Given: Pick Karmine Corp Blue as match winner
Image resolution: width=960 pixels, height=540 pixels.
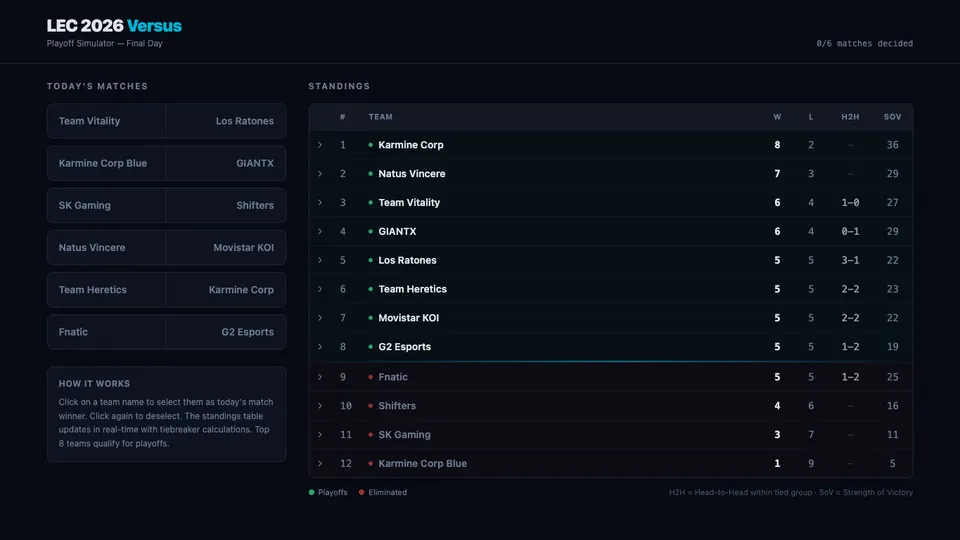Looking at the screenshot, I should (107, 163).
